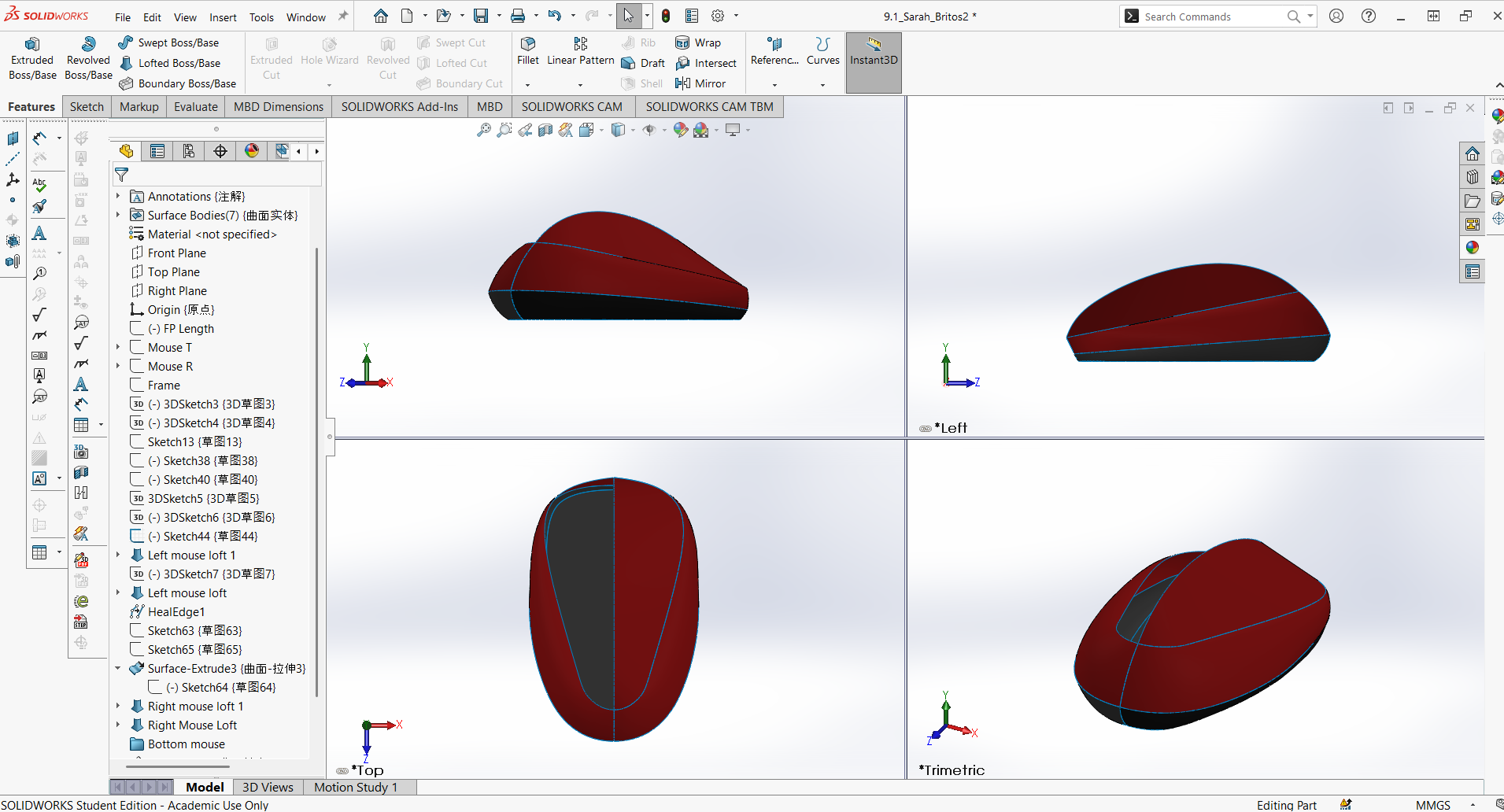Open the DisplayManager tab icon
Image resolution: width=1504 pixels, height=812 pixels.
point(252,151)
